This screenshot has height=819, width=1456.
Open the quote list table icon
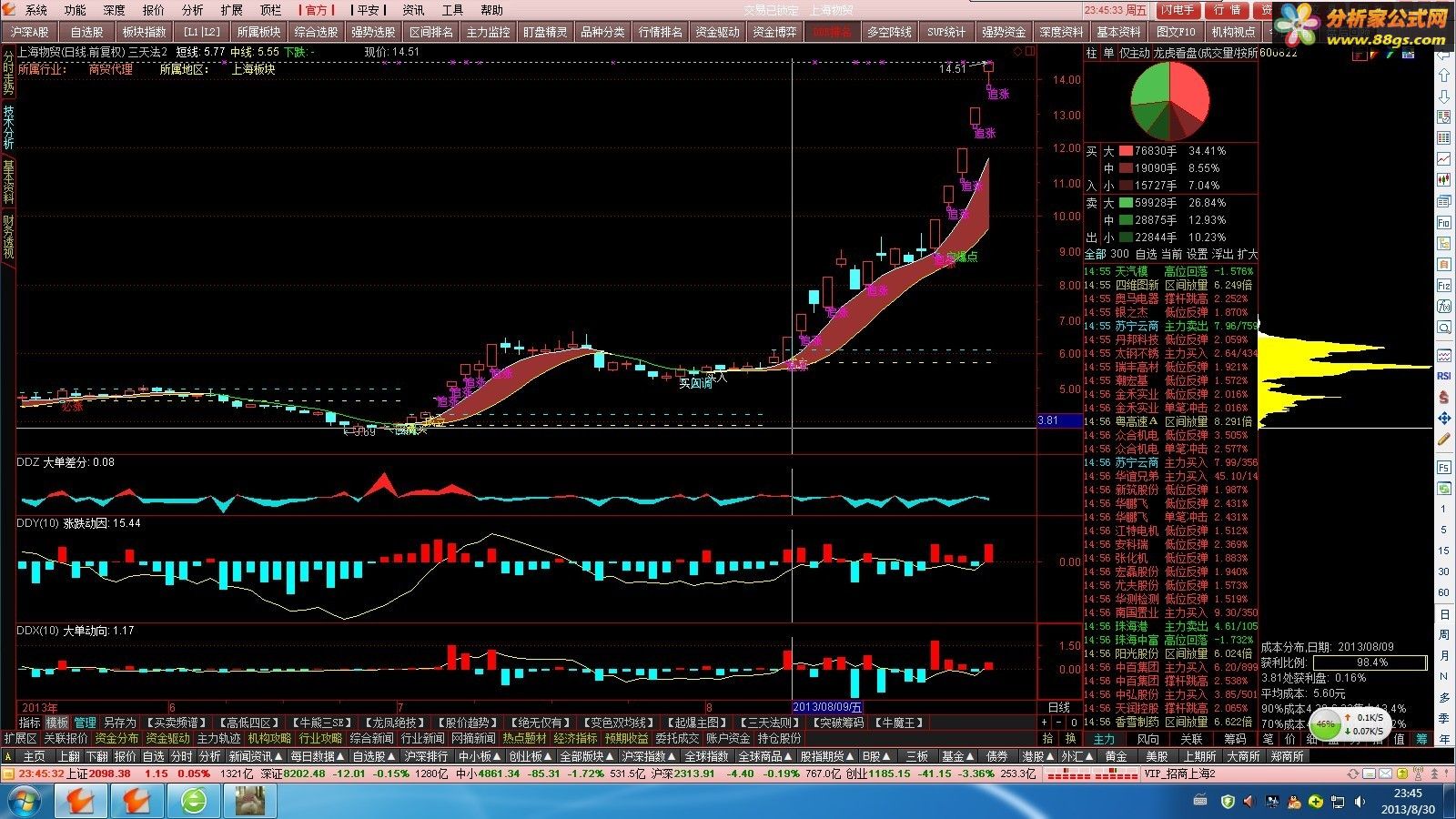tap(1443, 138)
